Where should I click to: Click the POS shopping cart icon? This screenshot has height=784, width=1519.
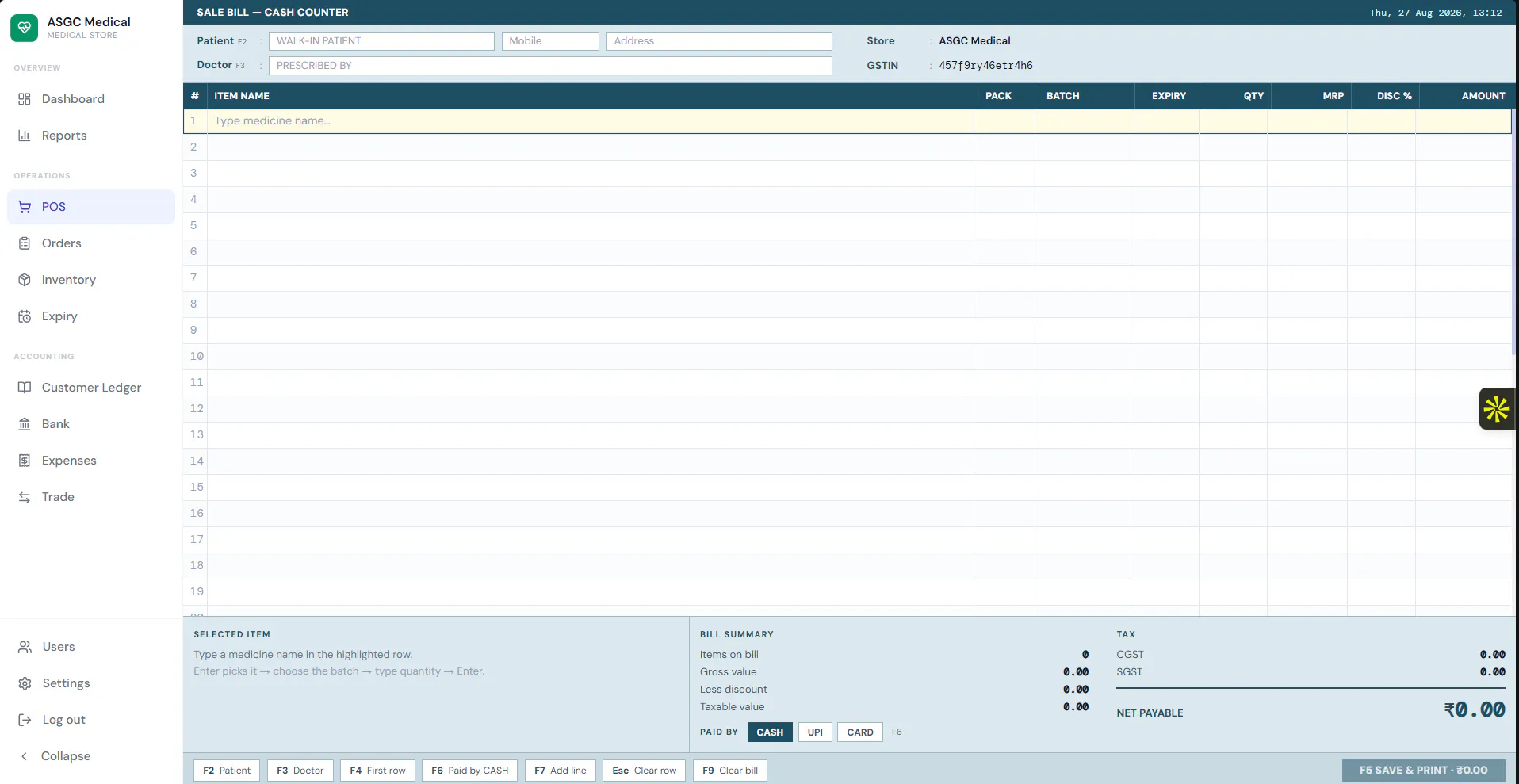pyautogui.click(x=25, y=207)
